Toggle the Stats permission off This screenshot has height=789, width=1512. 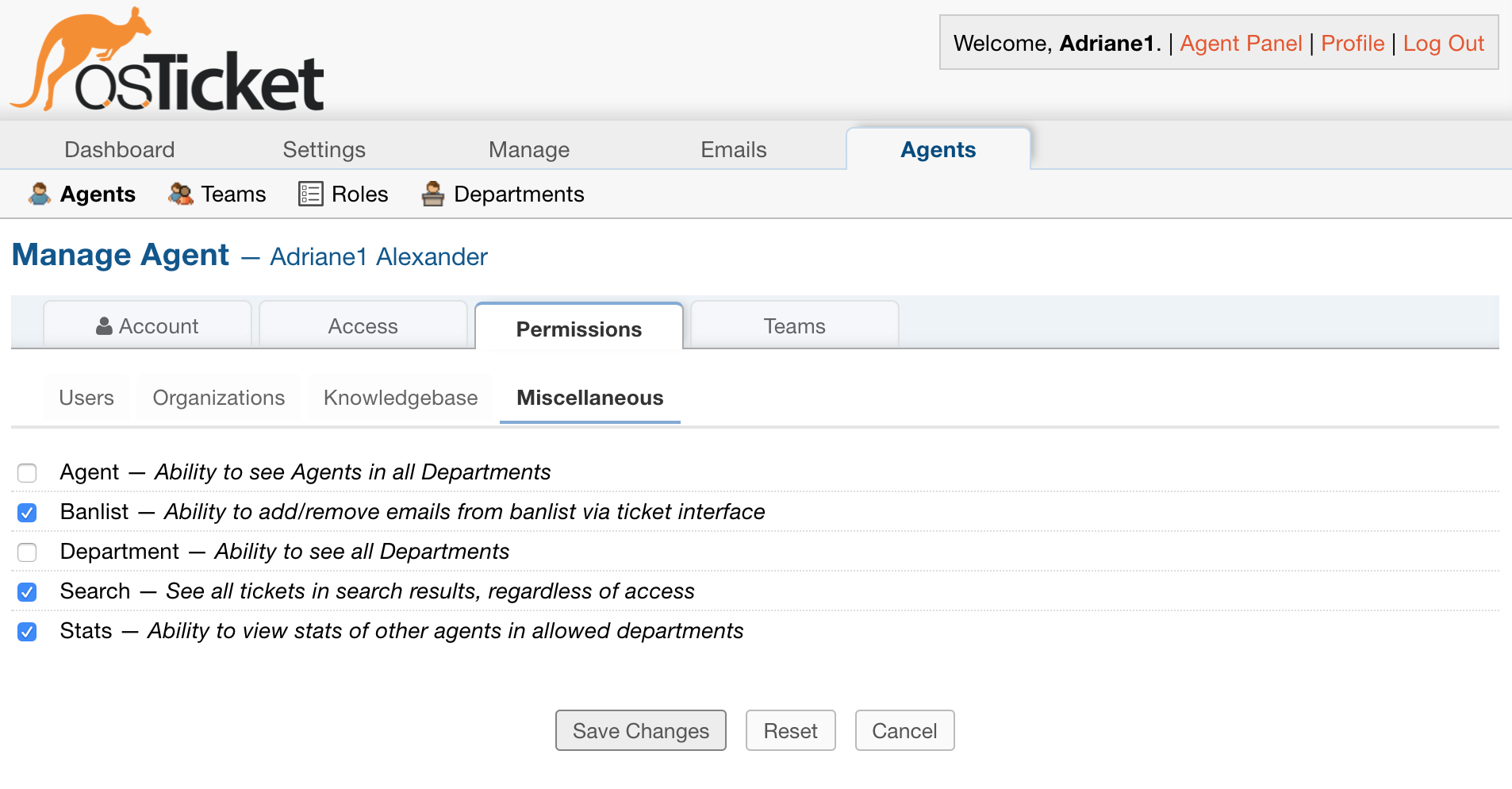coord(27,632)
